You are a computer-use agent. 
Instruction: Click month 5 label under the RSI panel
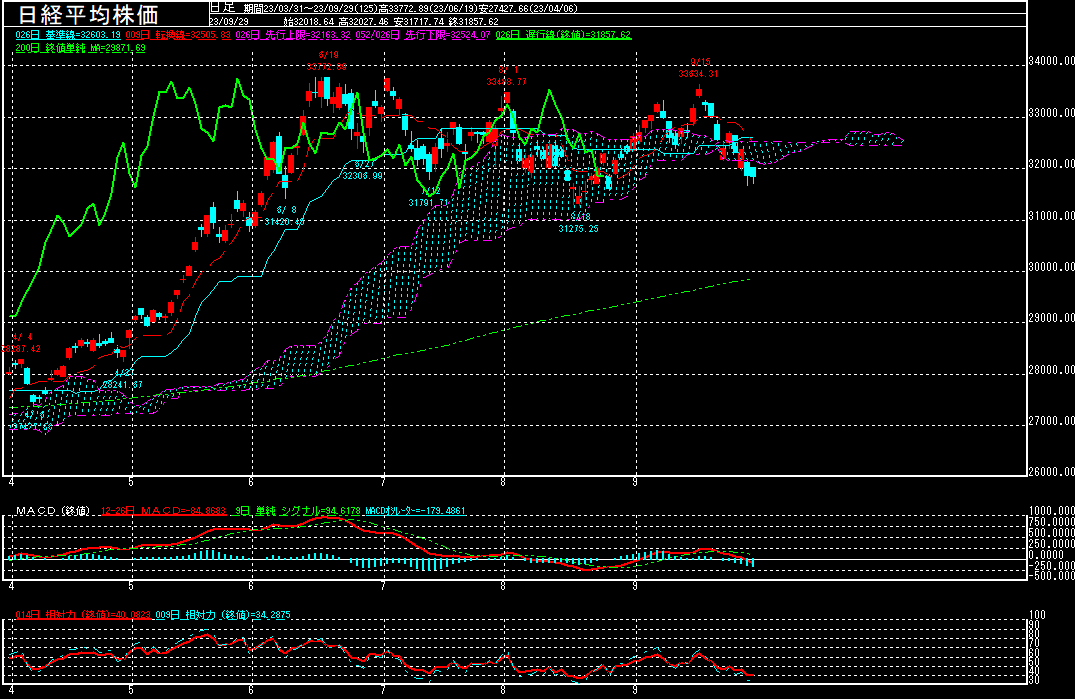[x=131, y=690]
